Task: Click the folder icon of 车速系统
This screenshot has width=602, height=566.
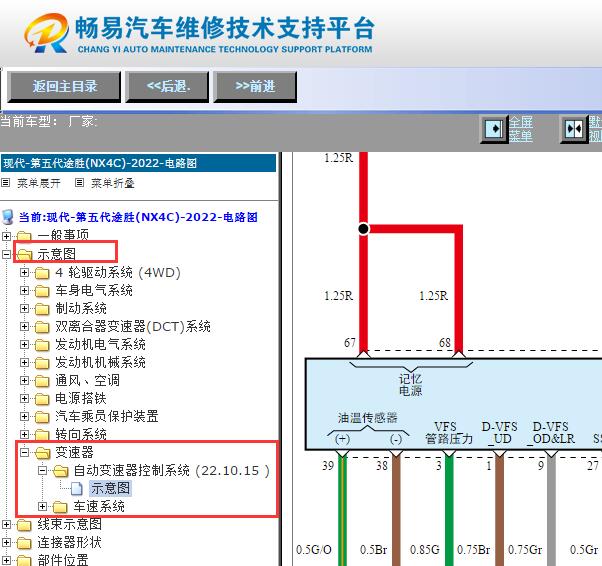Action: (x=60, y=508)
